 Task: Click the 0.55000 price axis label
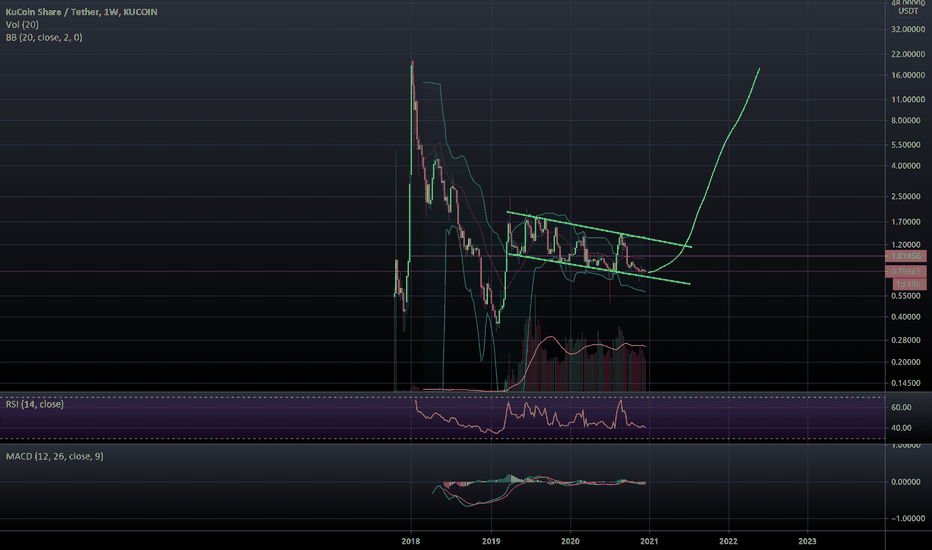tap(908, 296)
